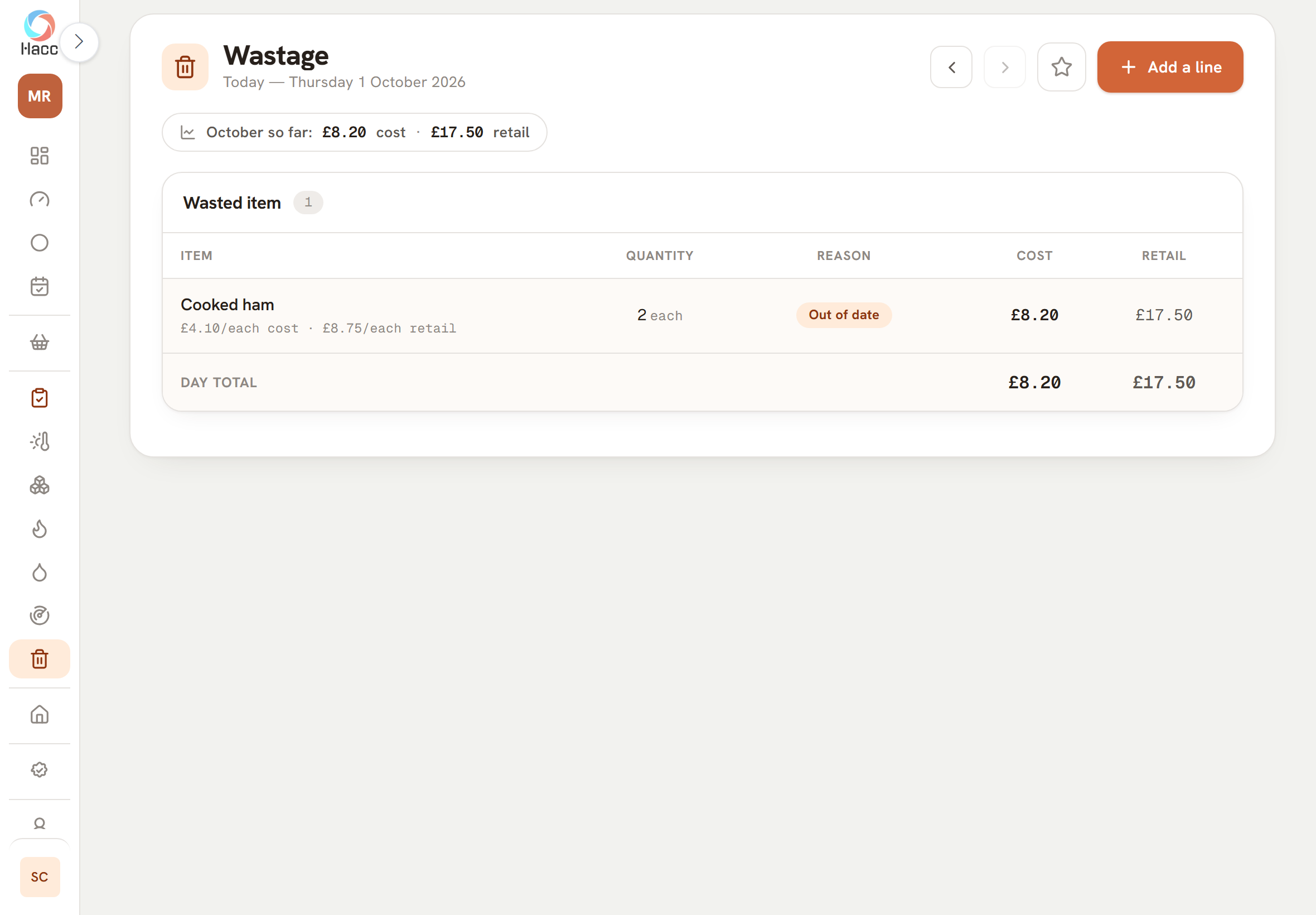Click the 2 each quantity cell

(x=660, y=315)
